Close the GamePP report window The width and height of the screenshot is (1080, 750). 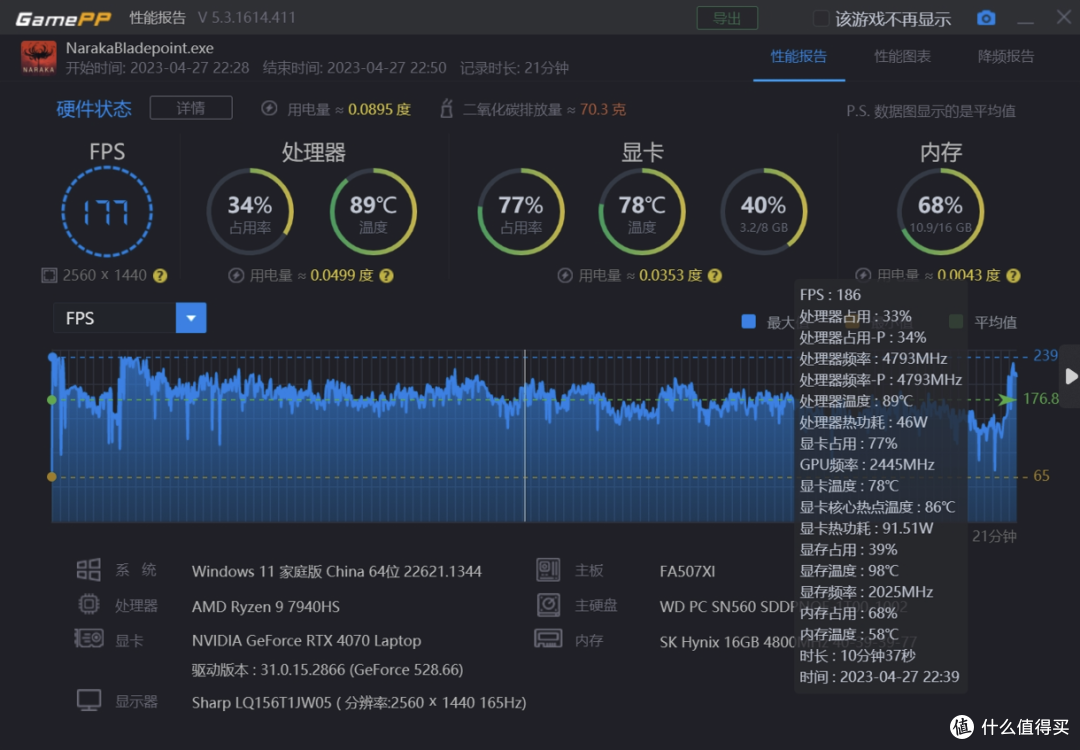coord(1063,17)
